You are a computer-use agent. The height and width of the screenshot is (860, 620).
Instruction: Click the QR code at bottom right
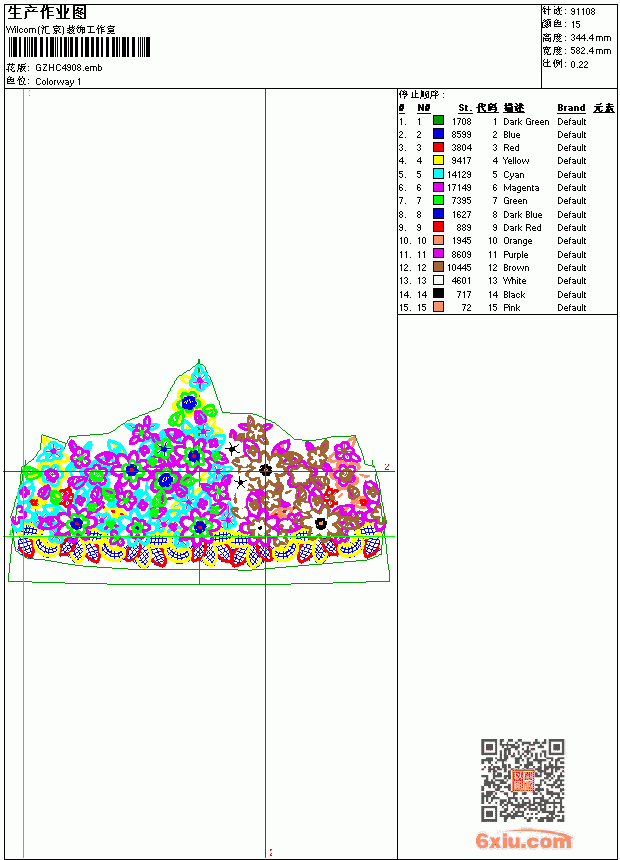522,780
